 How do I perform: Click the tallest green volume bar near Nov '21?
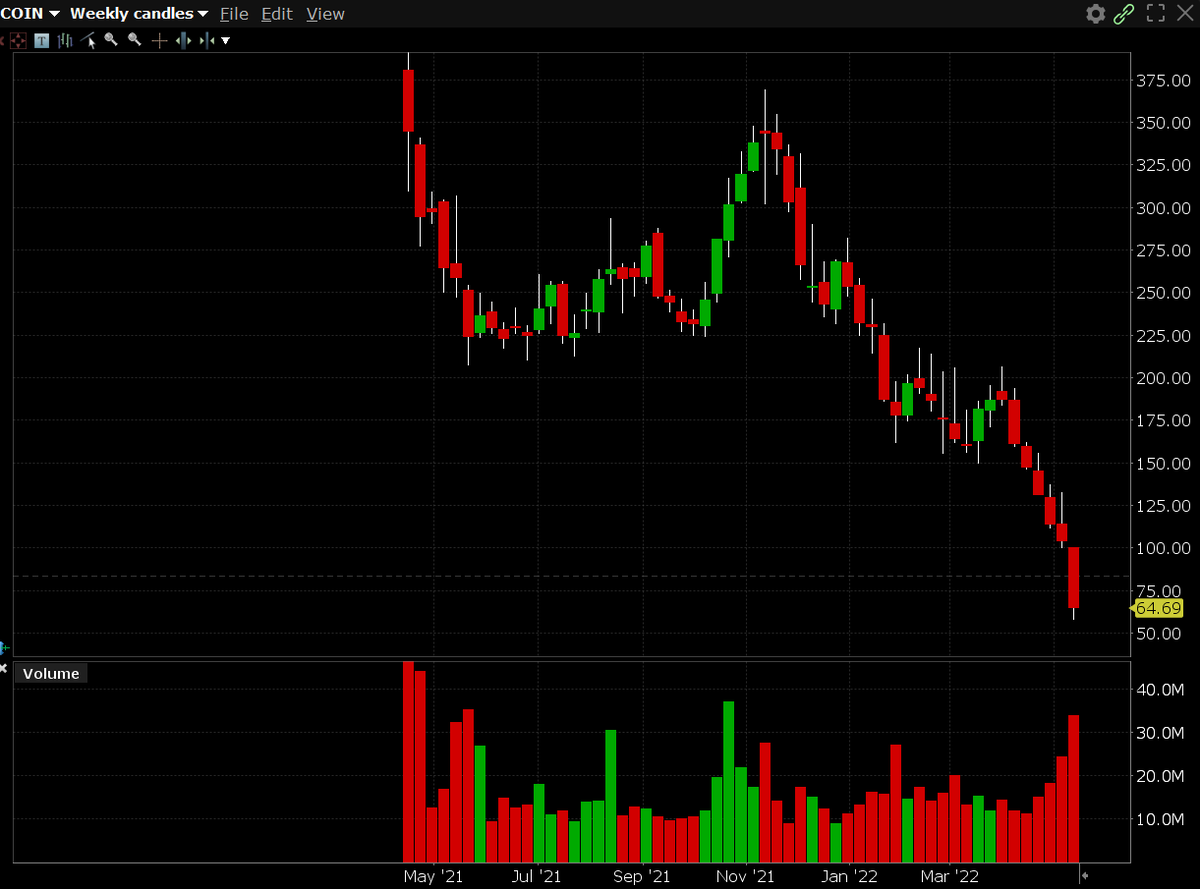tap(729, 782)
